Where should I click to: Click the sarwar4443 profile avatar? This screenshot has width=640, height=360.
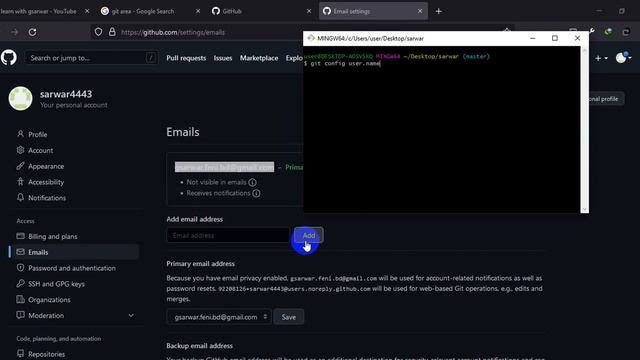tap(20, 98)
